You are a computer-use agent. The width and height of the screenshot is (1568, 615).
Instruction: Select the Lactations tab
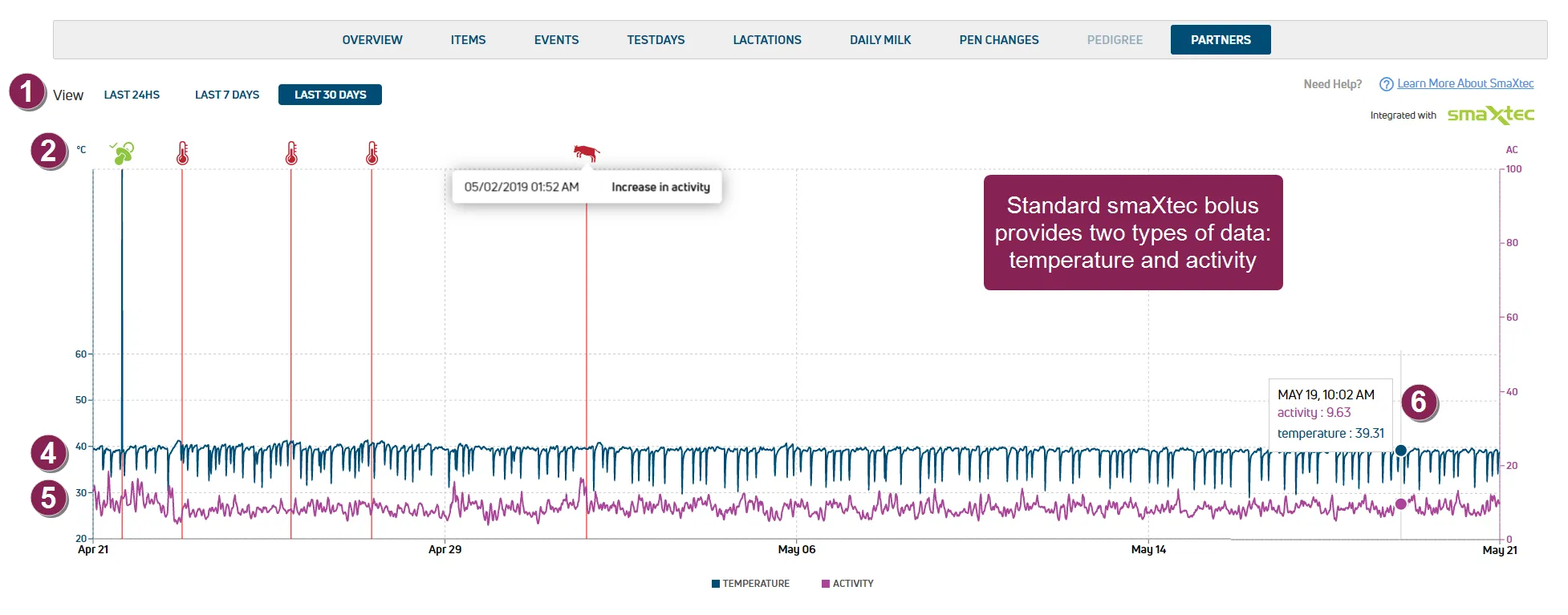(767, 40)
